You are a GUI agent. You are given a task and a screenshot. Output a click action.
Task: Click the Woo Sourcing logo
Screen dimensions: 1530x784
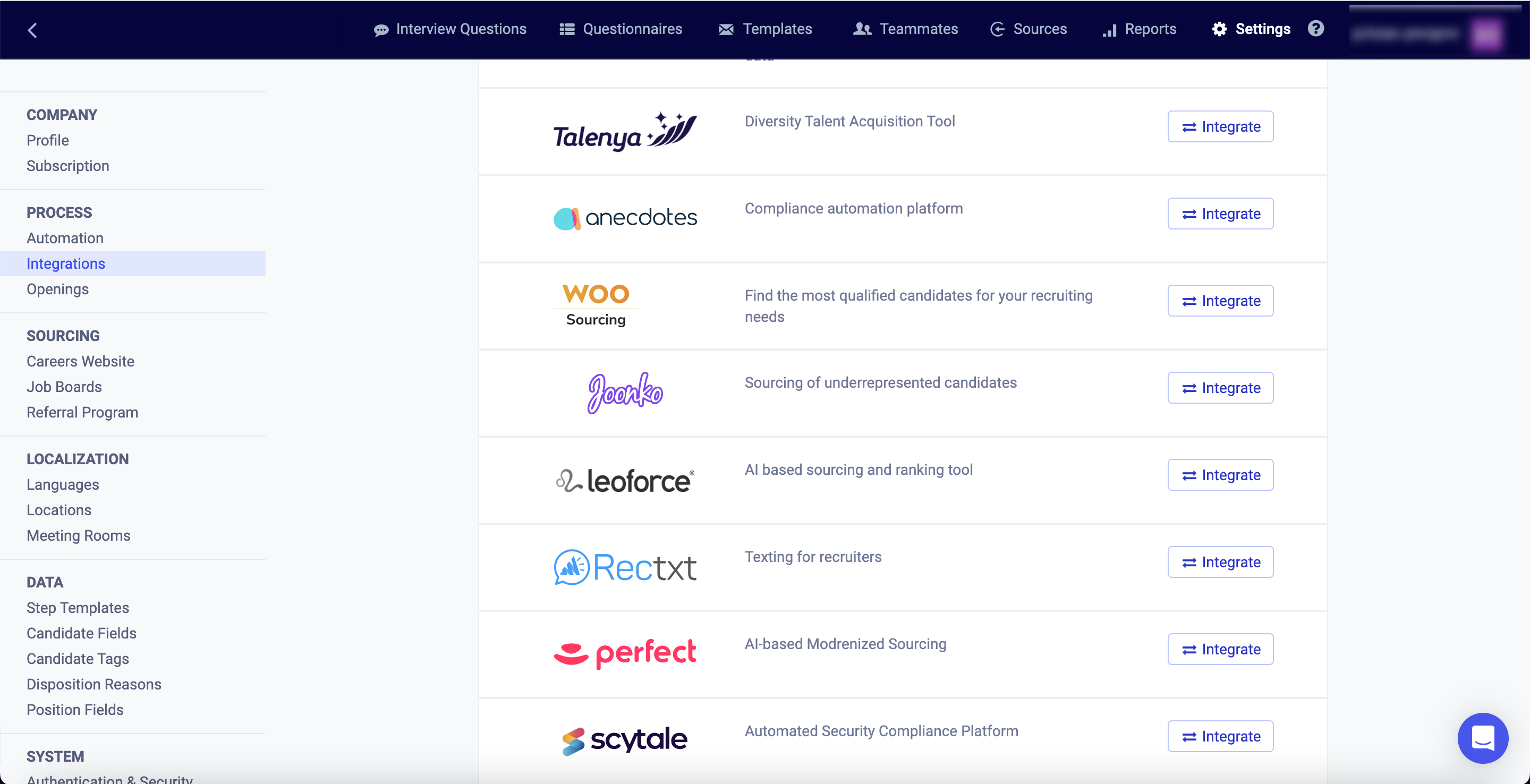coord(596,305)
